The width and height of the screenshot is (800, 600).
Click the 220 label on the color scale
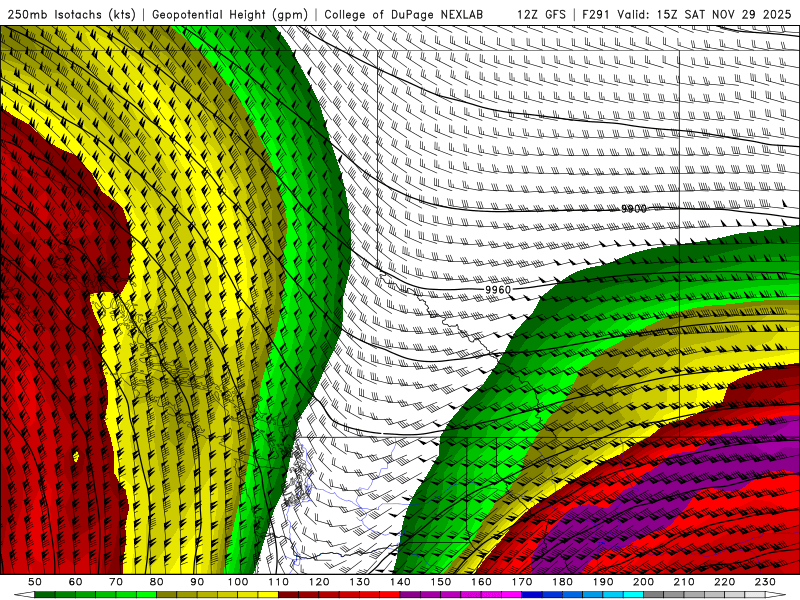pyautogui.click(x=724, y=582)
